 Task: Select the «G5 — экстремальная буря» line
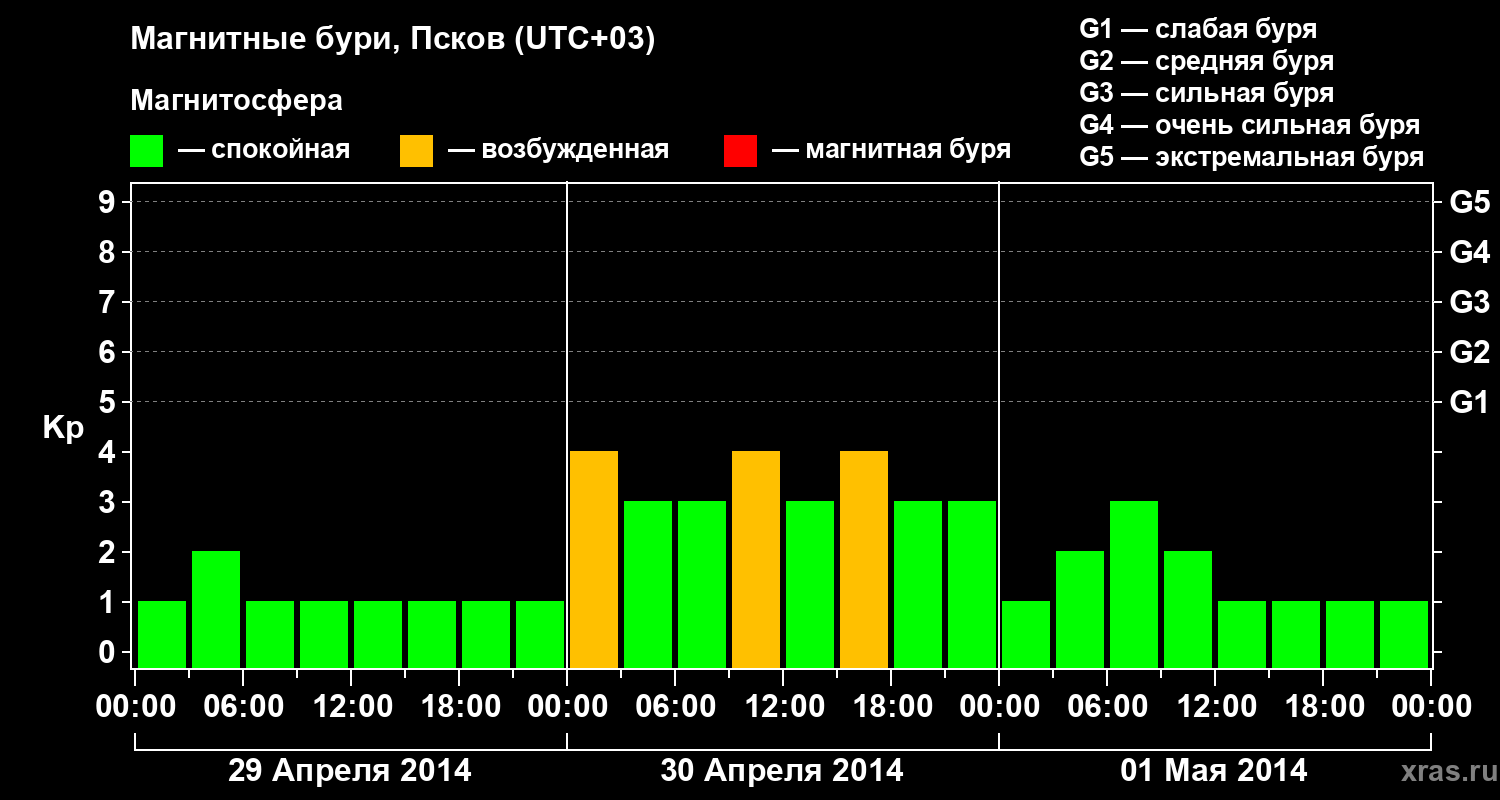click(1251, 157)
